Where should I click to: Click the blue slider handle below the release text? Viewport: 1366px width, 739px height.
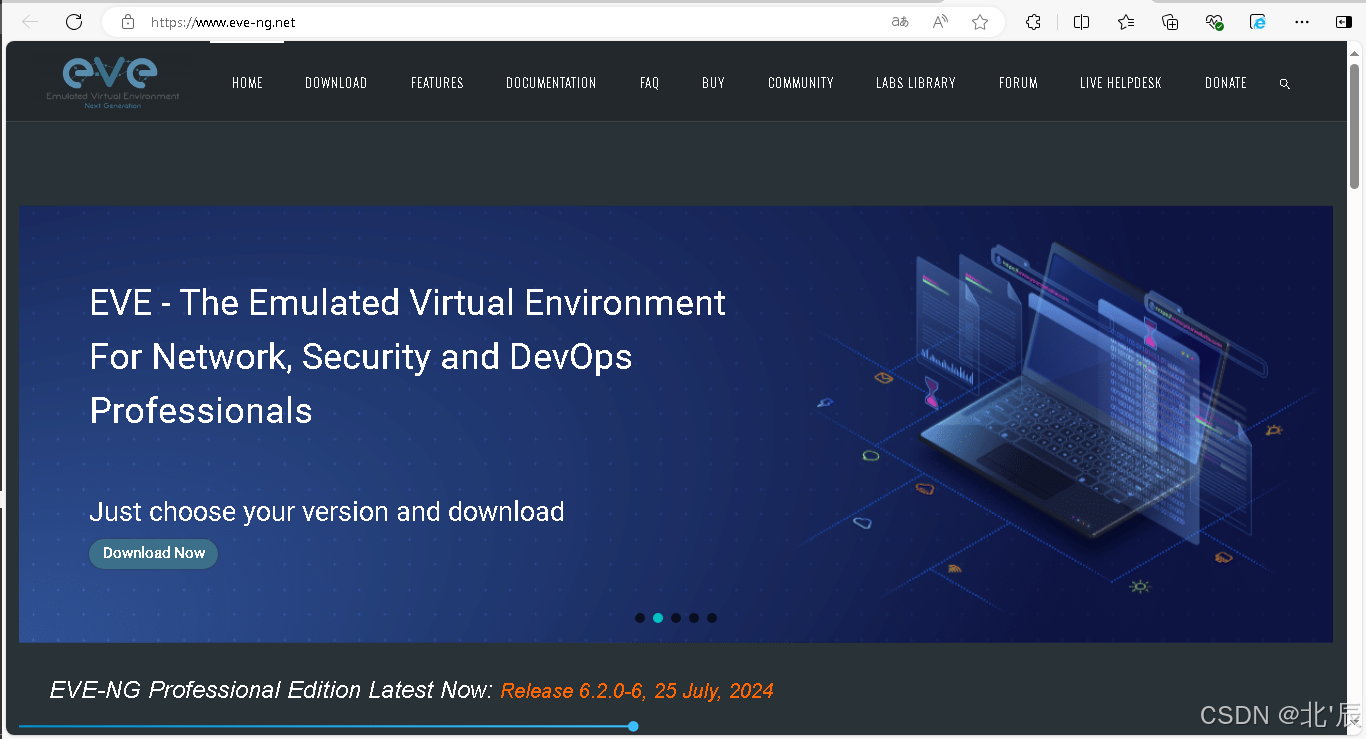[x=633, y=726]
